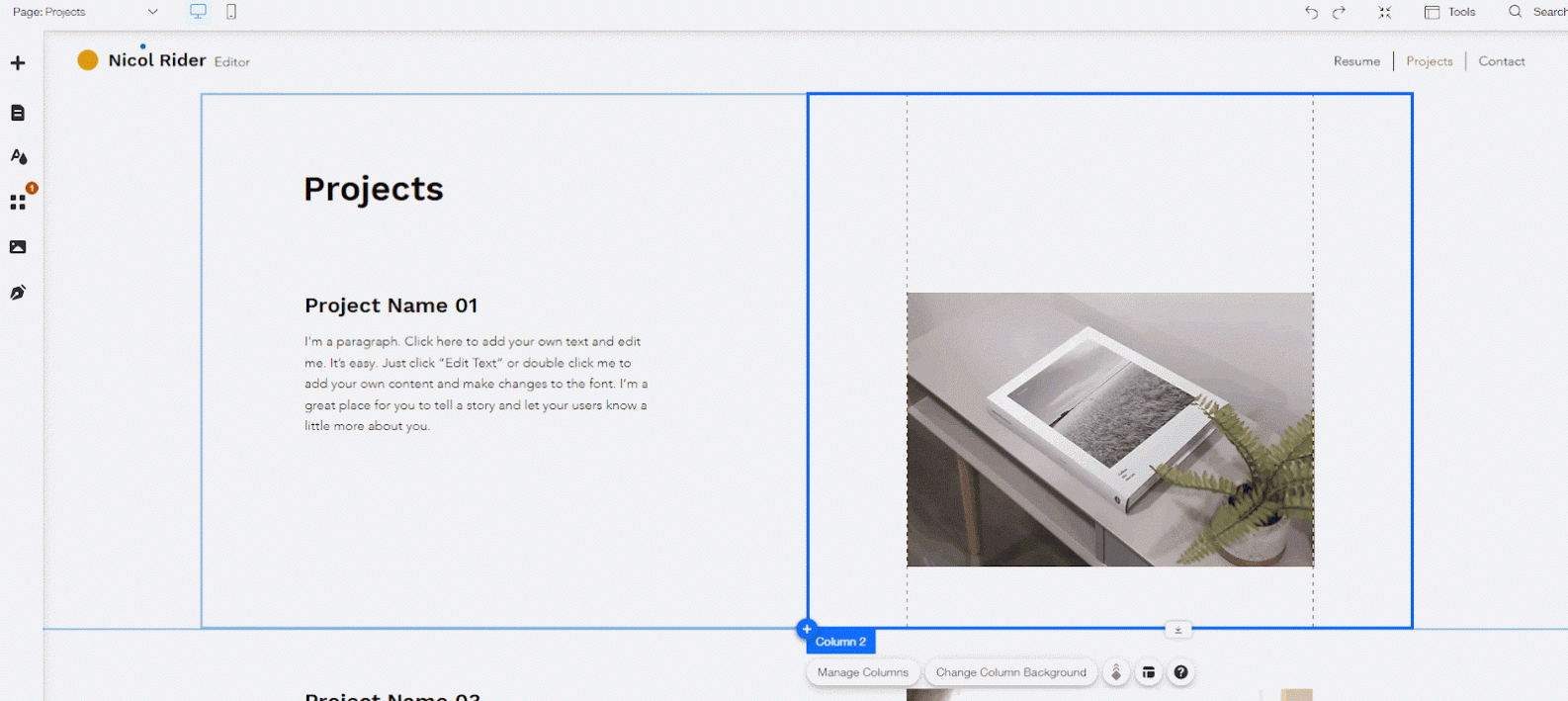Viewport: 1568px width, 701px height.
Task: Open the pen CMS icon in sidebar
Action: [18, 293]
